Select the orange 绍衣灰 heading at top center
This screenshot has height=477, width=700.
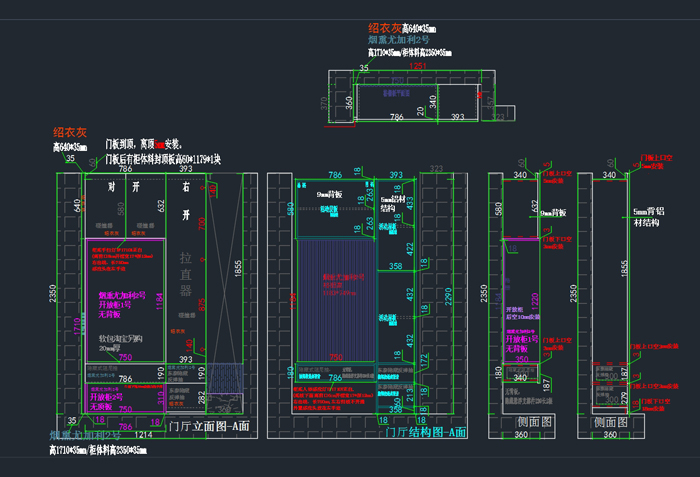[x=385, y=29]
